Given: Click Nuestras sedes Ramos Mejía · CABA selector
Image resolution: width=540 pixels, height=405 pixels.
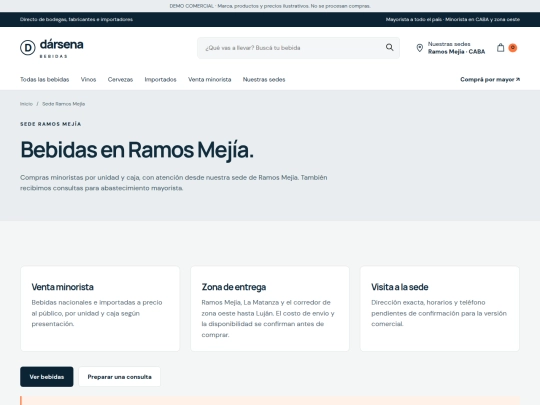Looking at the screenshot, I should click(450, 48).
